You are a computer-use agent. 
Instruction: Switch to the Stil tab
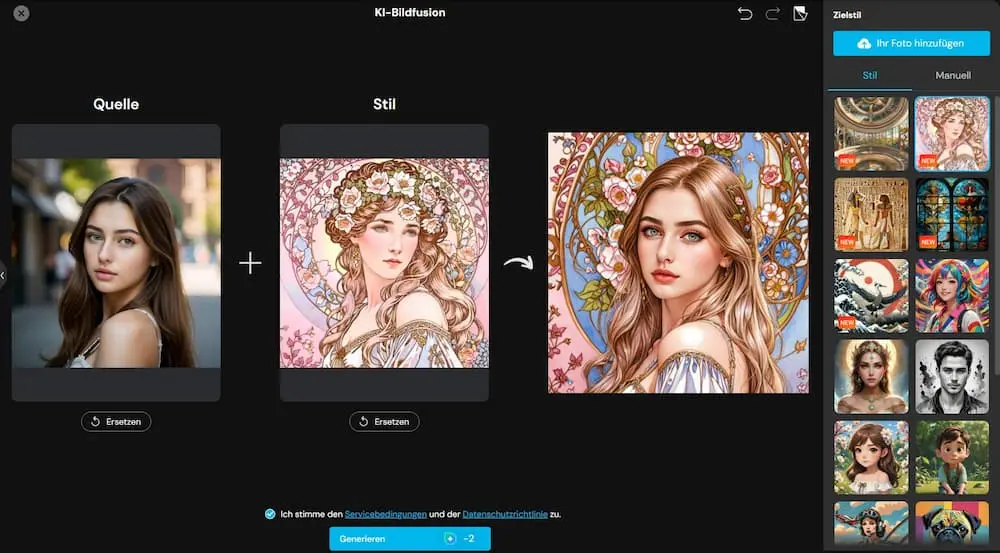pos(870,75)
